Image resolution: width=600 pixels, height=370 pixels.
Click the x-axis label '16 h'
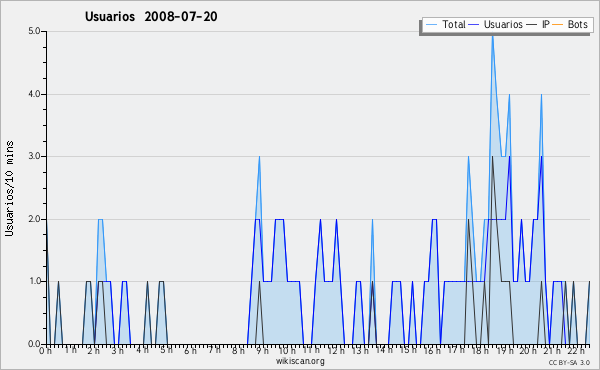(x=432, y=351)
